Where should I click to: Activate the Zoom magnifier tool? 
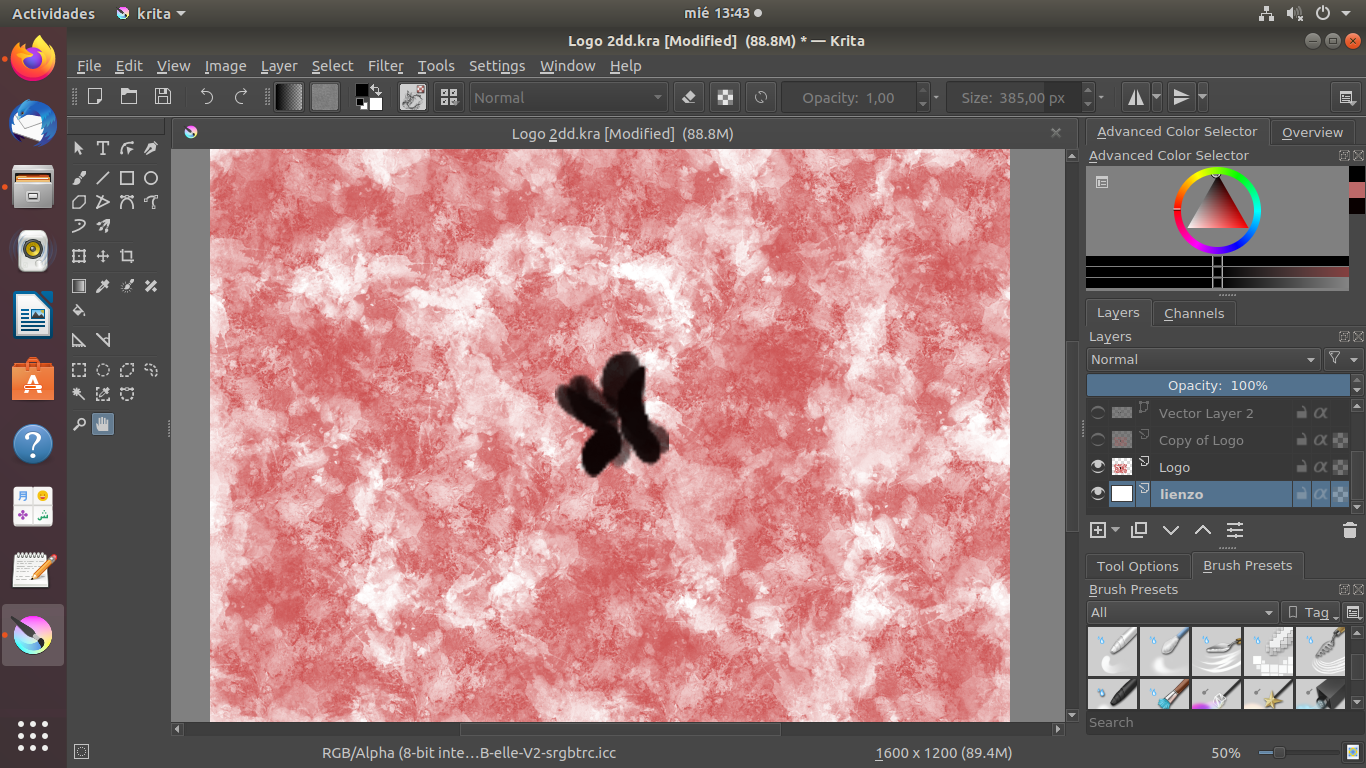point(79,424)
